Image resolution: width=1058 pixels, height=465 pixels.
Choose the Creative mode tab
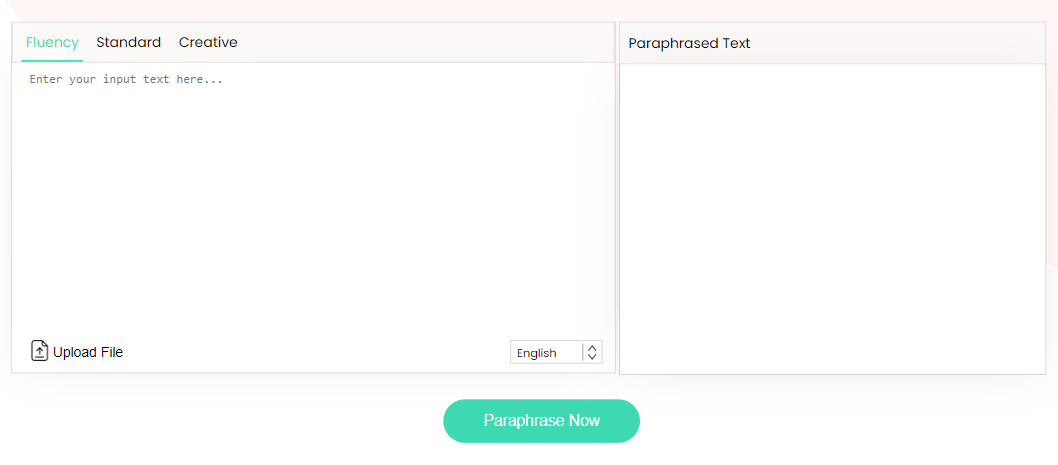click(208, 42)
